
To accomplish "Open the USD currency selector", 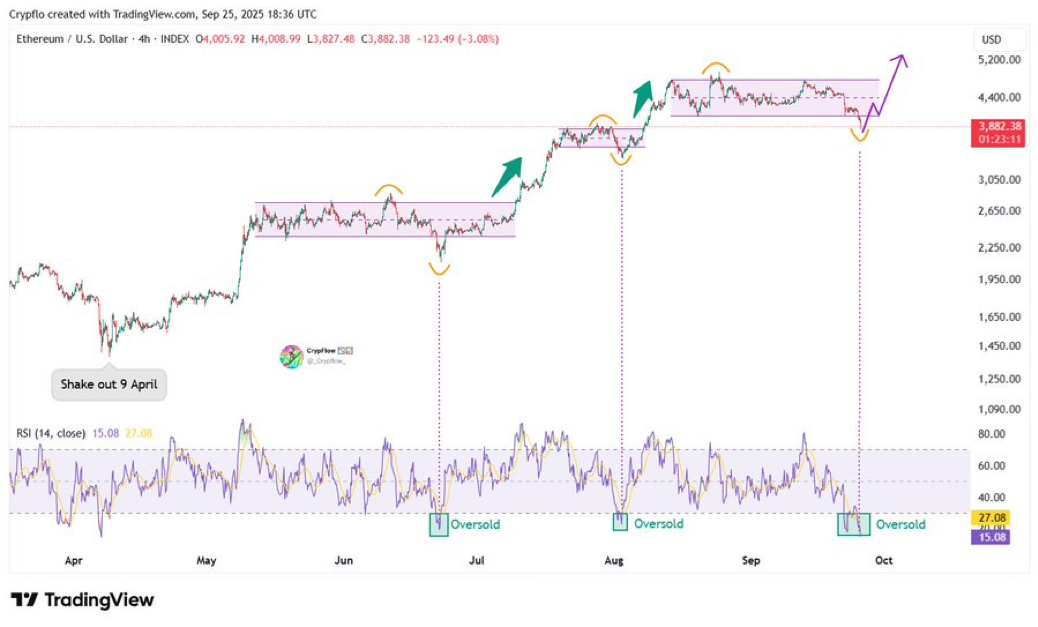I will tap(991, 40).
